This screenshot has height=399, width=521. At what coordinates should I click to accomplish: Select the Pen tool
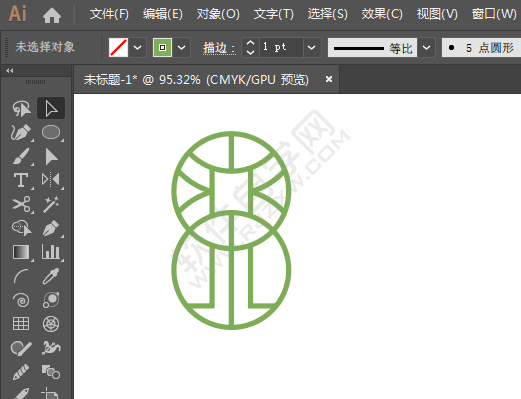point(51,228)
